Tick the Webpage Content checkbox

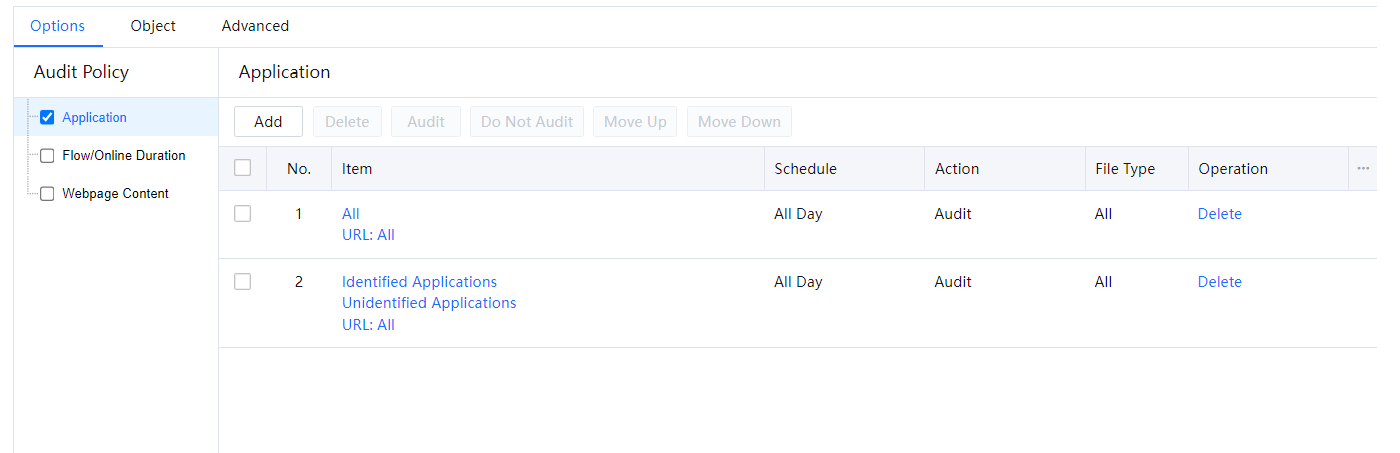point(47,194)
